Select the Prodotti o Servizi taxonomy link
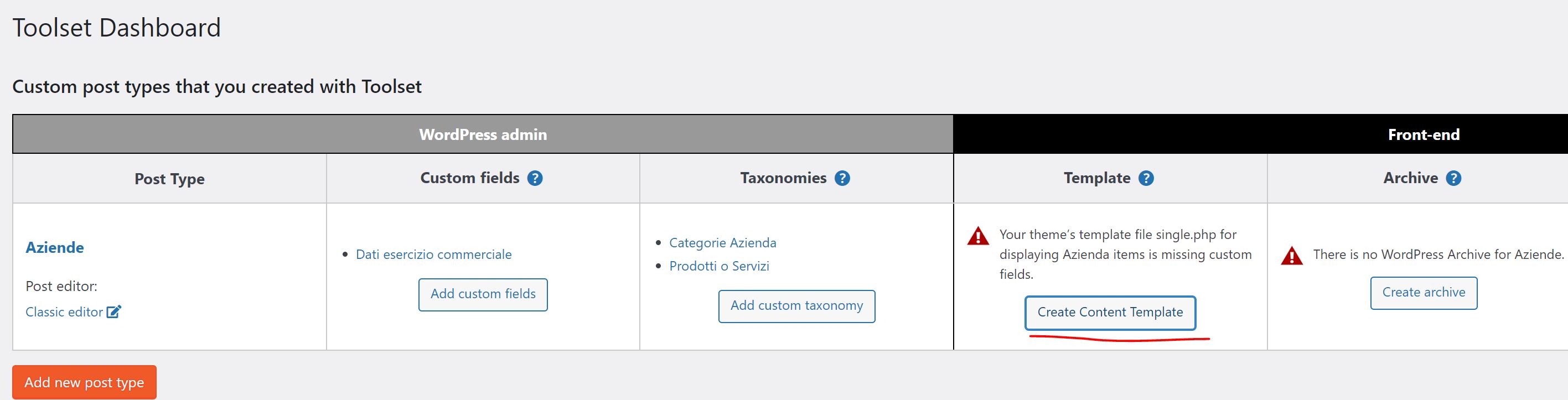 pyautogui.click(x=719, y=266)
